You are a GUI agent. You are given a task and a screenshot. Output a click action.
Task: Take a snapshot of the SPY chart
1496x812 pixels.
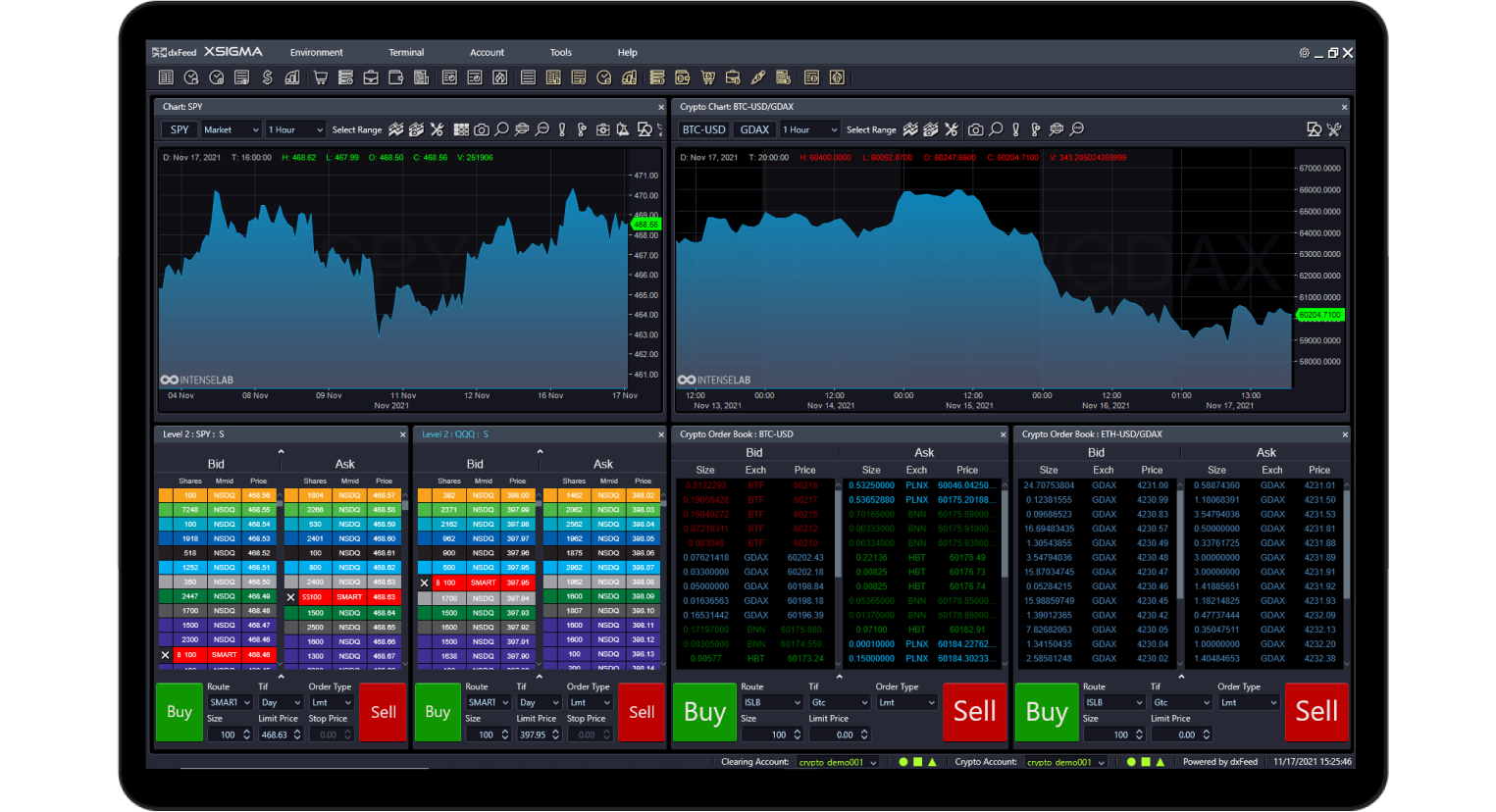click(x=482, y=129)
